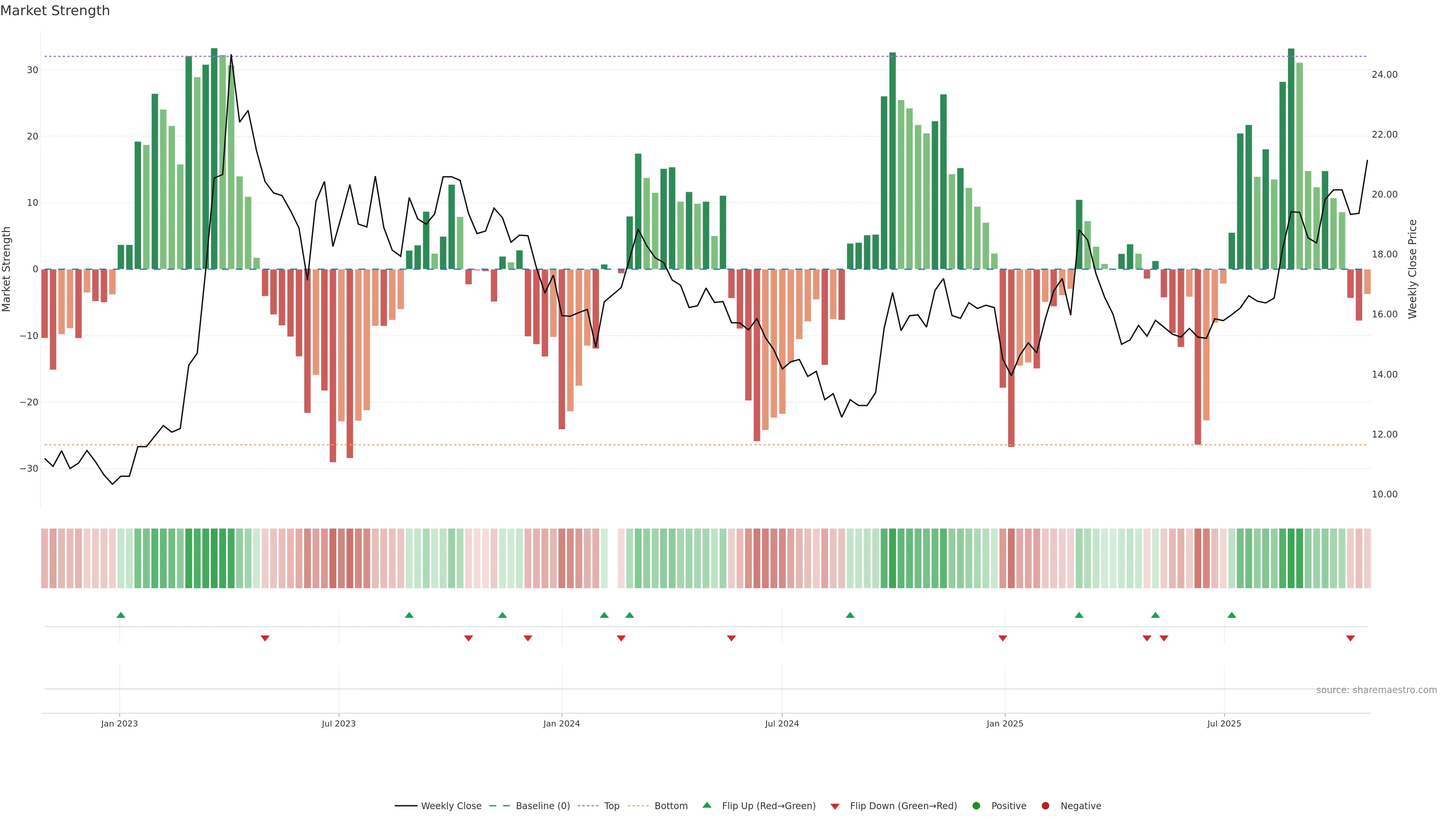Click the last red flip-down marker at far right
Image resolution: width=1456 pixels, height=819 pixels.
coord(1350,638)
